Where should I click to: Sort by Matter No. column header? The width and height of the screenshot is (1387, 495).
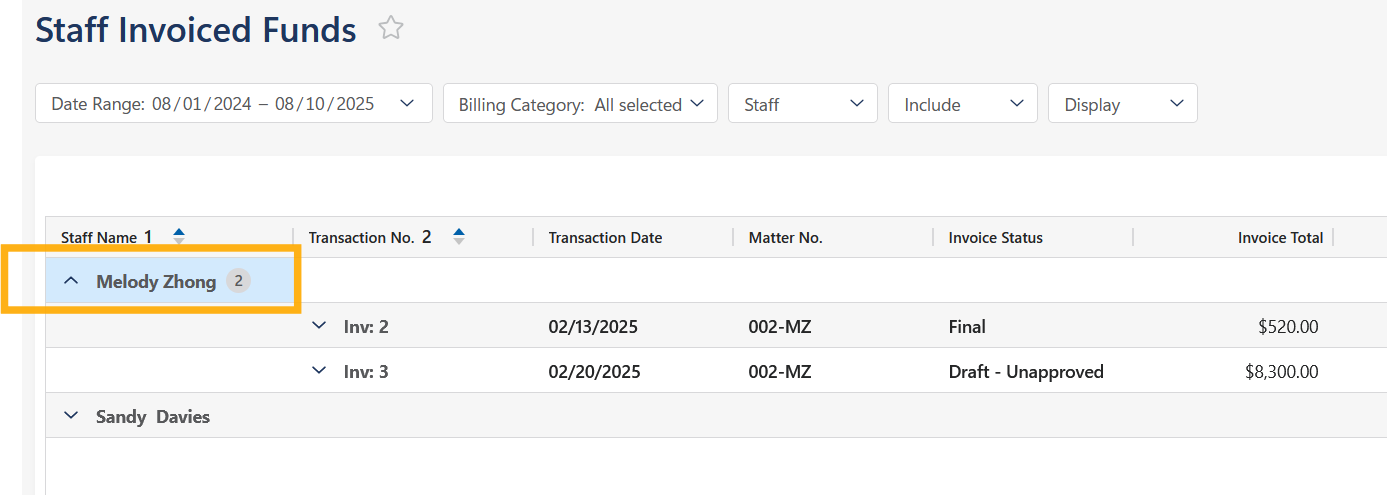point(785,238)
